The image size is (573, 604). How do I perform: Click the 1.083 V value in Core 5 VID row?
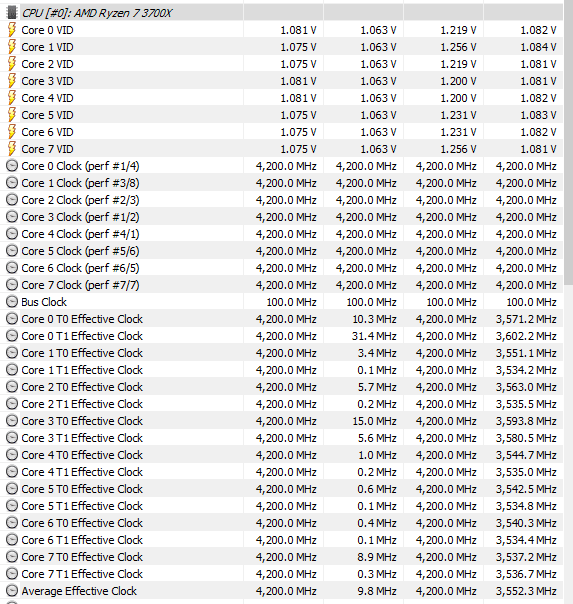pyautogui.click(x=538, y=115)
